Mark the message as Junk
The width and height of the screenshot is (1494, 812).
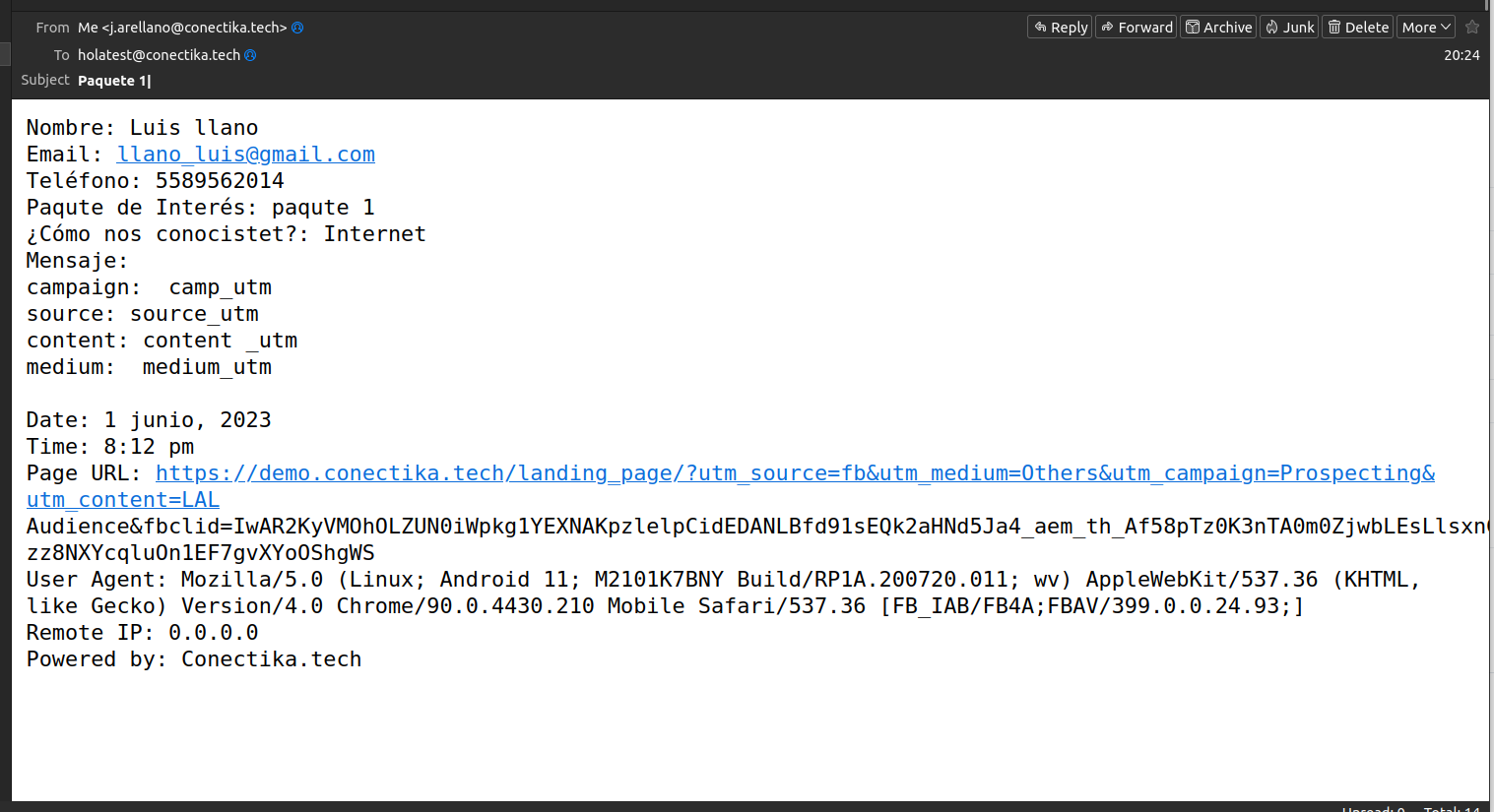[x=1289, y=28]
